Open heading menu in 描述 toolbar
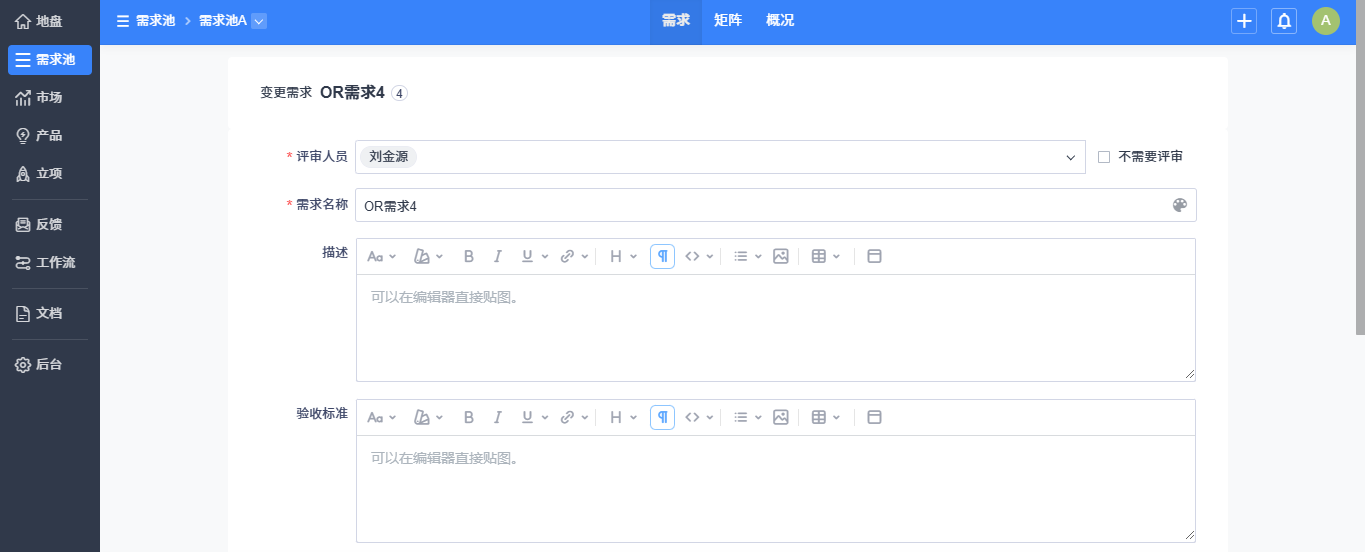 (x=623, y=257)
